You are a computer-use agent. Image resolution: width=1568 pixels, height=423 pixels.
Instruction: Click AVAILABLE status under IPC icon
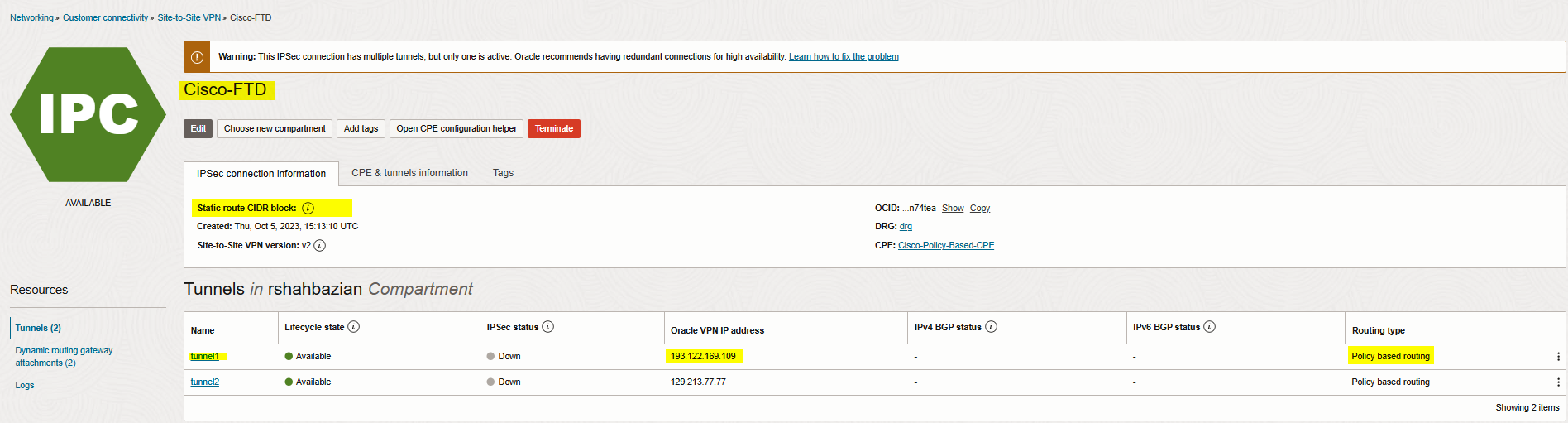[x=88, y=204]
